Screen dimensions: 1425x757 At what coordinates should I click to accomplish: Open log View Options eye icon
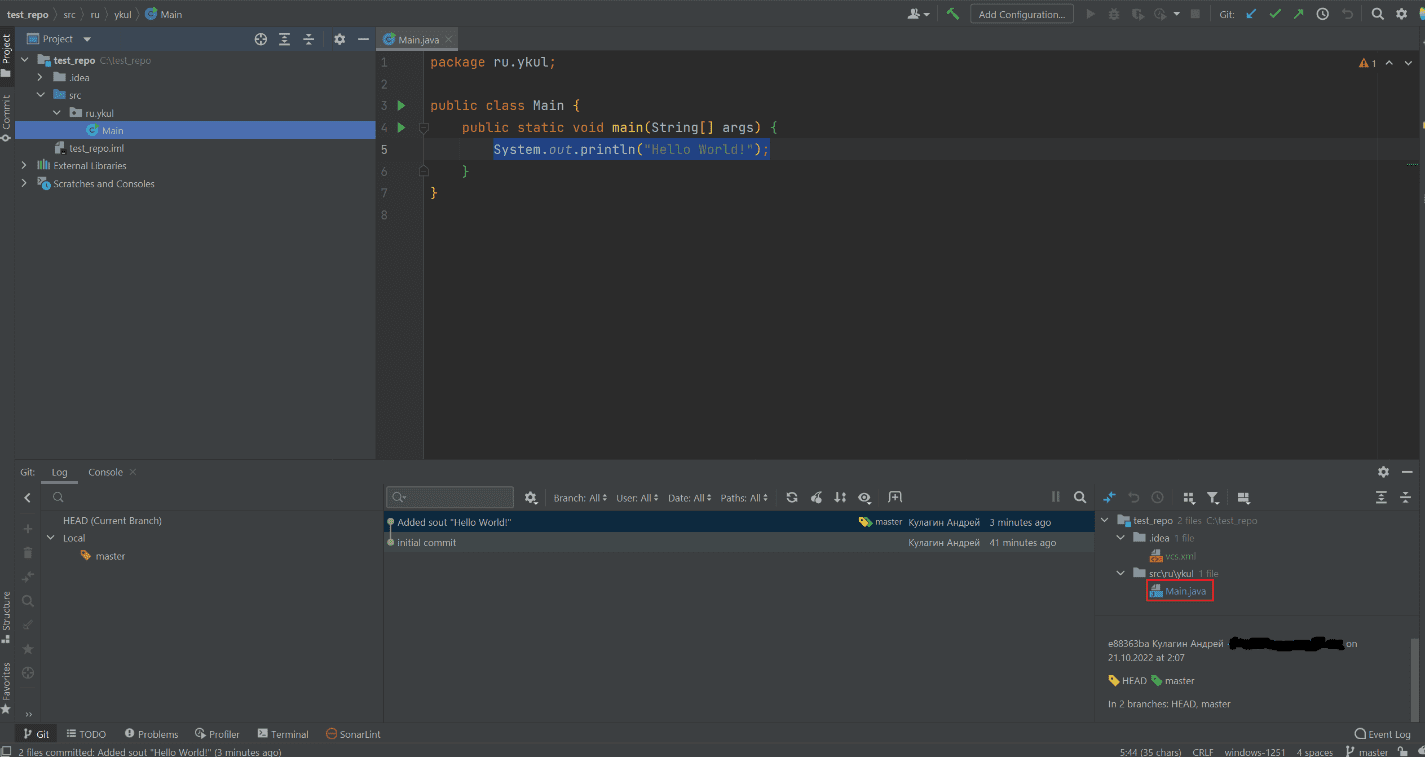click(865, 497)
